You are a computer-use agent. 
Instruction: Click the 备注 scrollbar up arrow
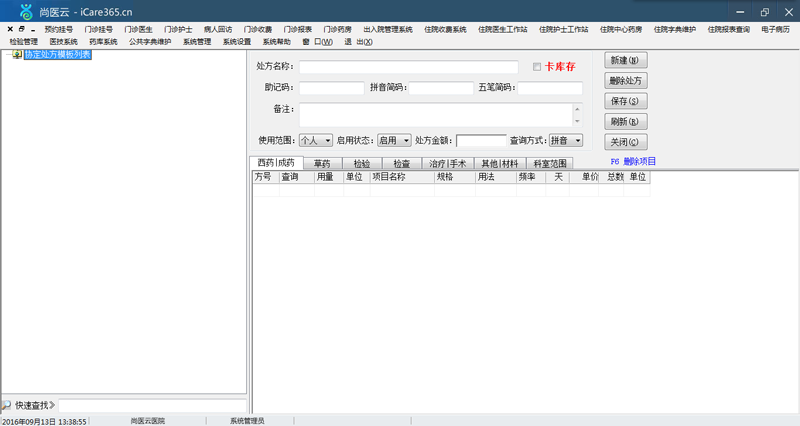click(x=577, y=109)
